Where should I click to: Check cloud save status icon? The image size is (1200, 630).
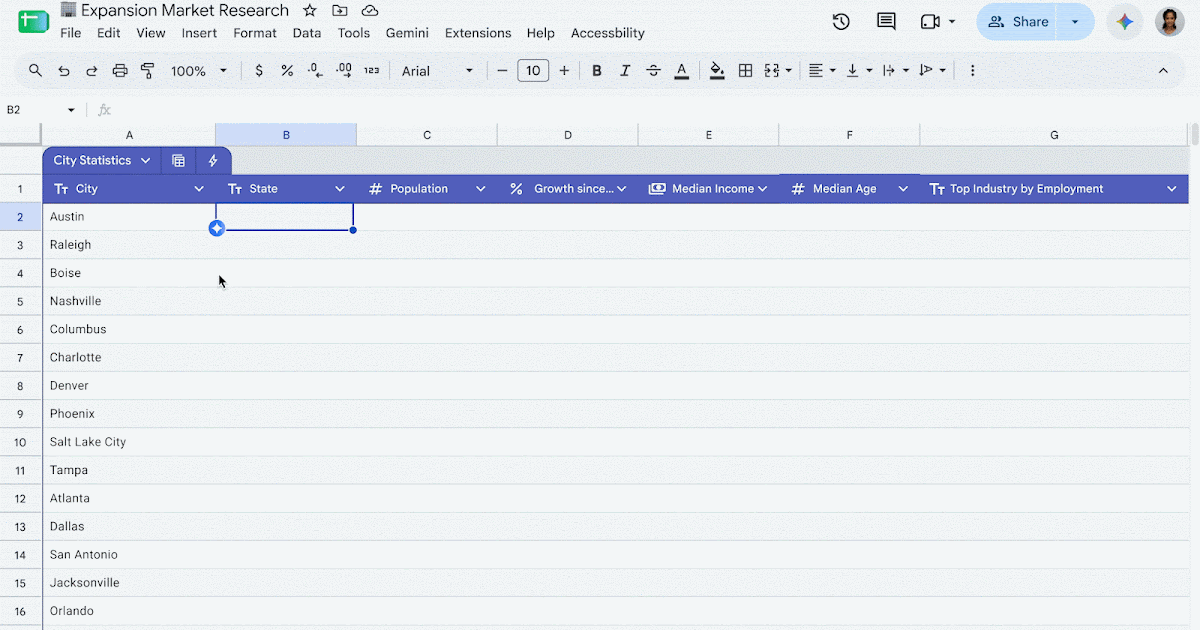(x=370, y=11)
